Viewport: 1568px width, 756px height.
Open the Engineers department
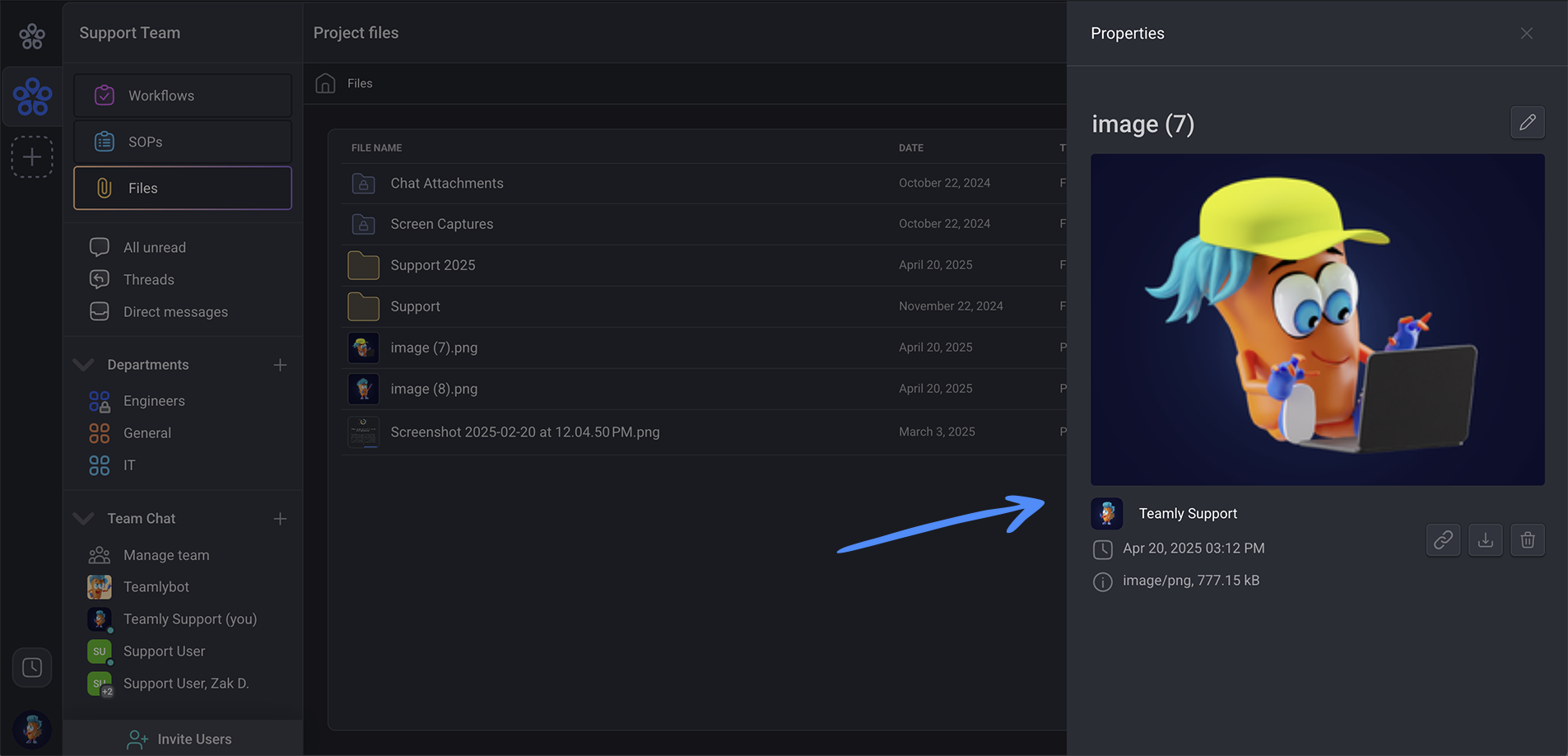[x=154, y=401]
